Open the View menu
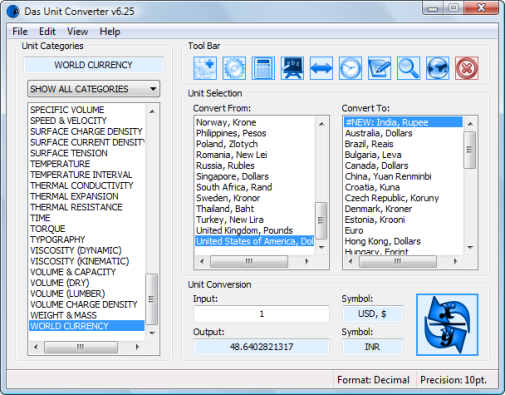 tap(78, 32)
